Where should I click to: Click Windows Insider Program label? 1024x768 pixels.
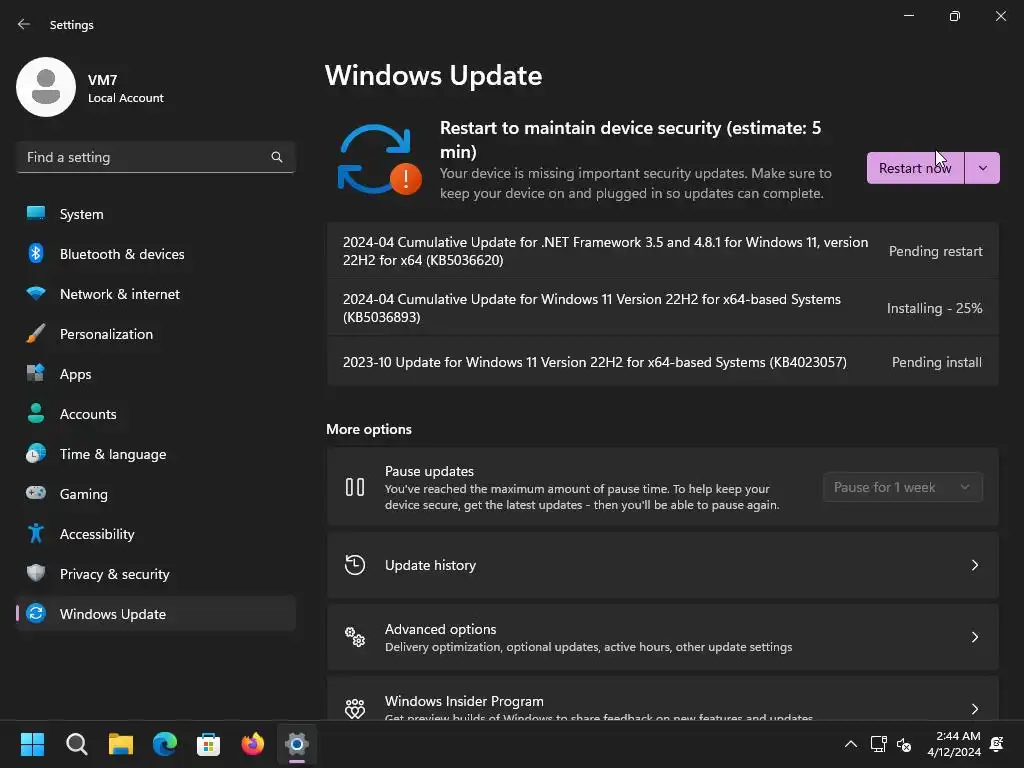point(464,701)
